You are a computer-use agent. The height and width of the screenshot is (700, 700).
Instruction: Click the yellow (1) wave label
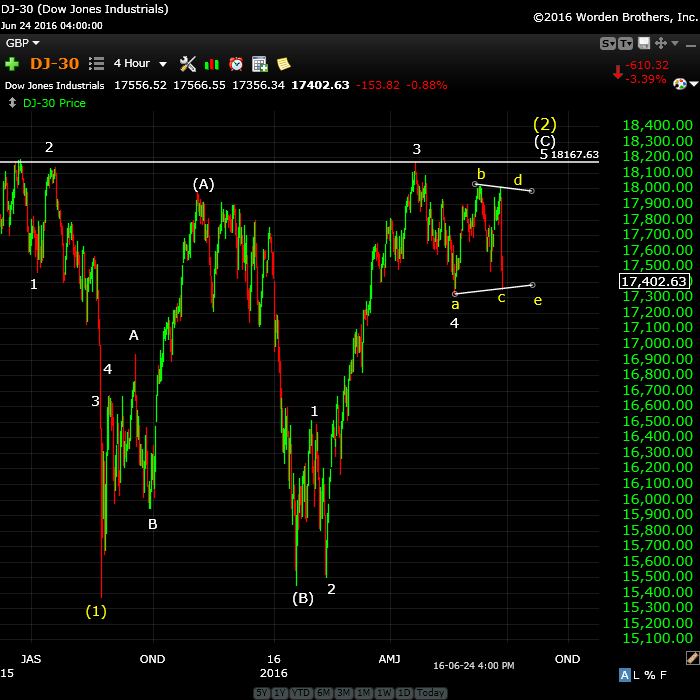[x=96, y=611]
